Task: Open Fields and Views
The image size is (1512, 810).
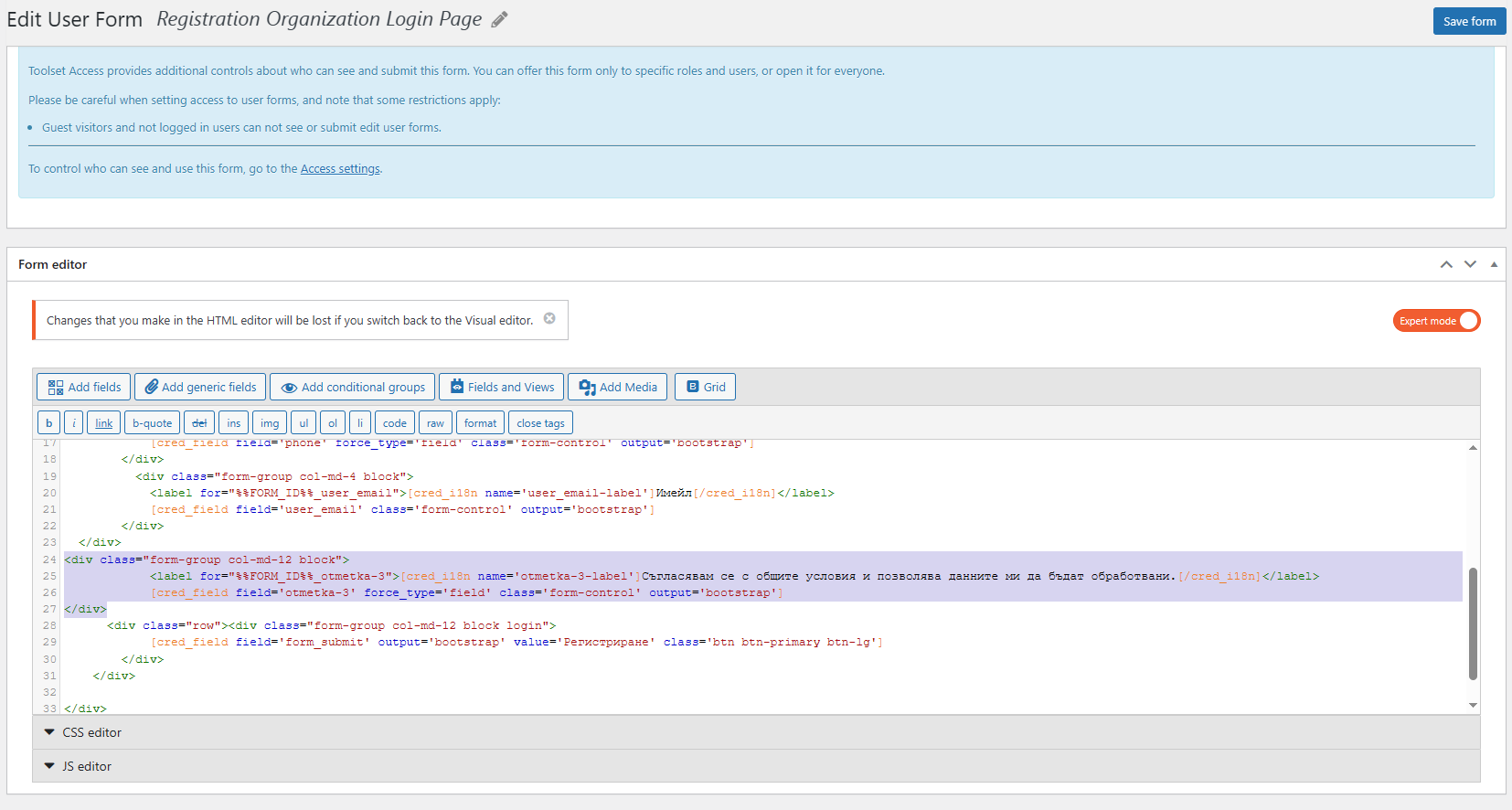Action: pos(501,387)
